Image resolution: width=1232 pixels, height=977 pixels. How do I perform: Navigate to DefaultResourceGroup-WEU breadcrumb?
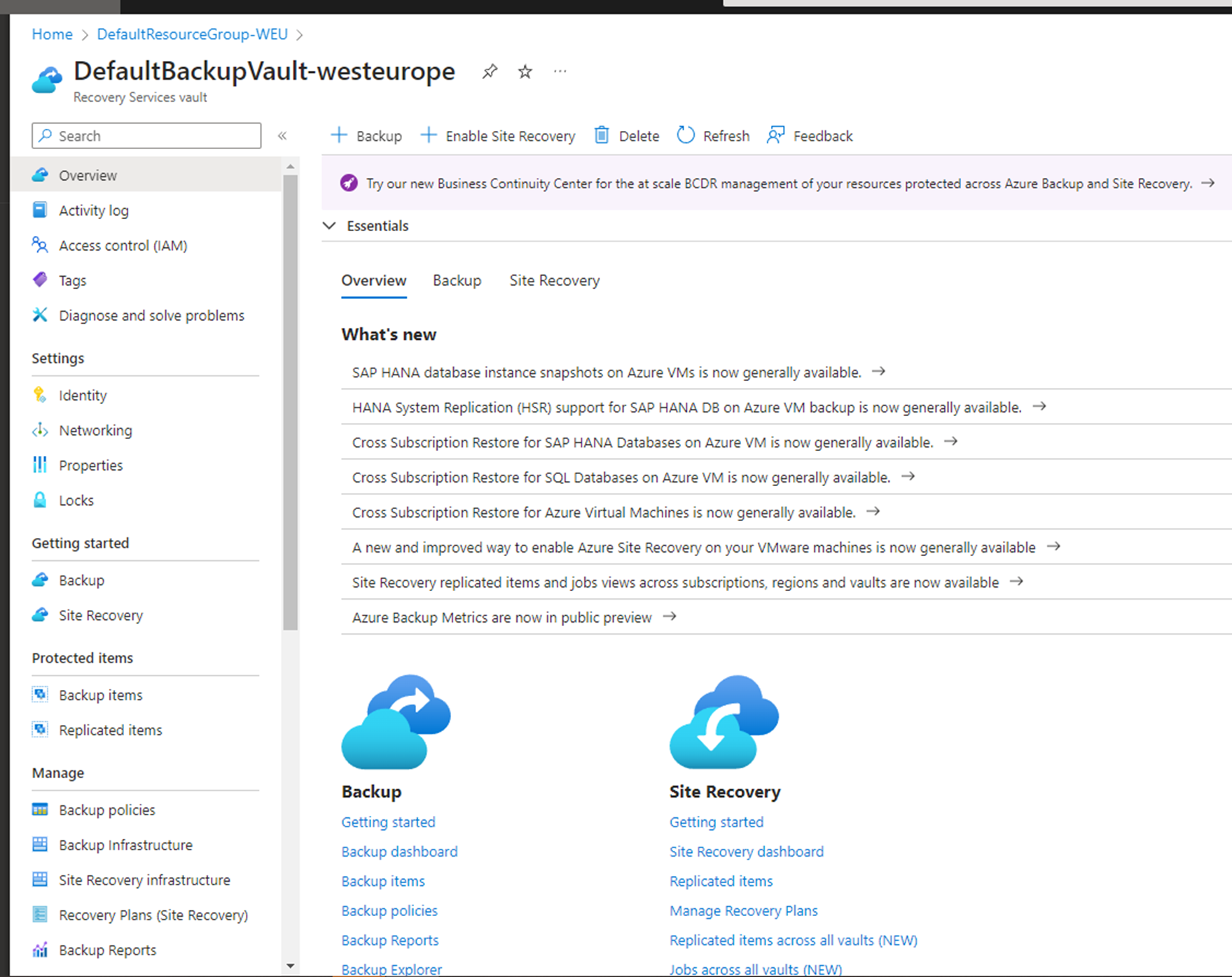[192, 34]
